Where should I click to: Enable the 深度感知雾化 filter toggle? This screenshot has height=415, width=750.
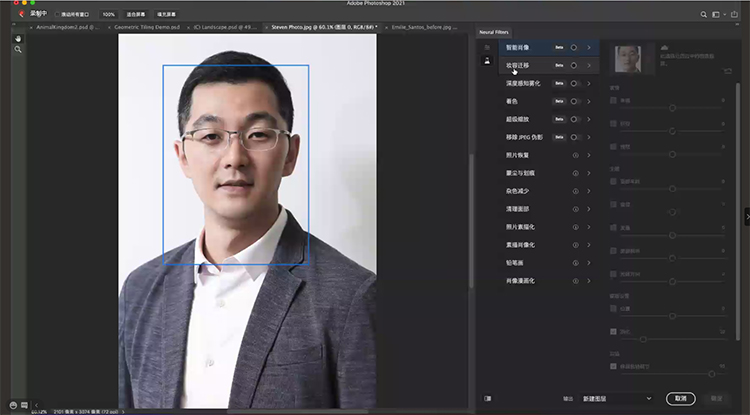point(574,83)
